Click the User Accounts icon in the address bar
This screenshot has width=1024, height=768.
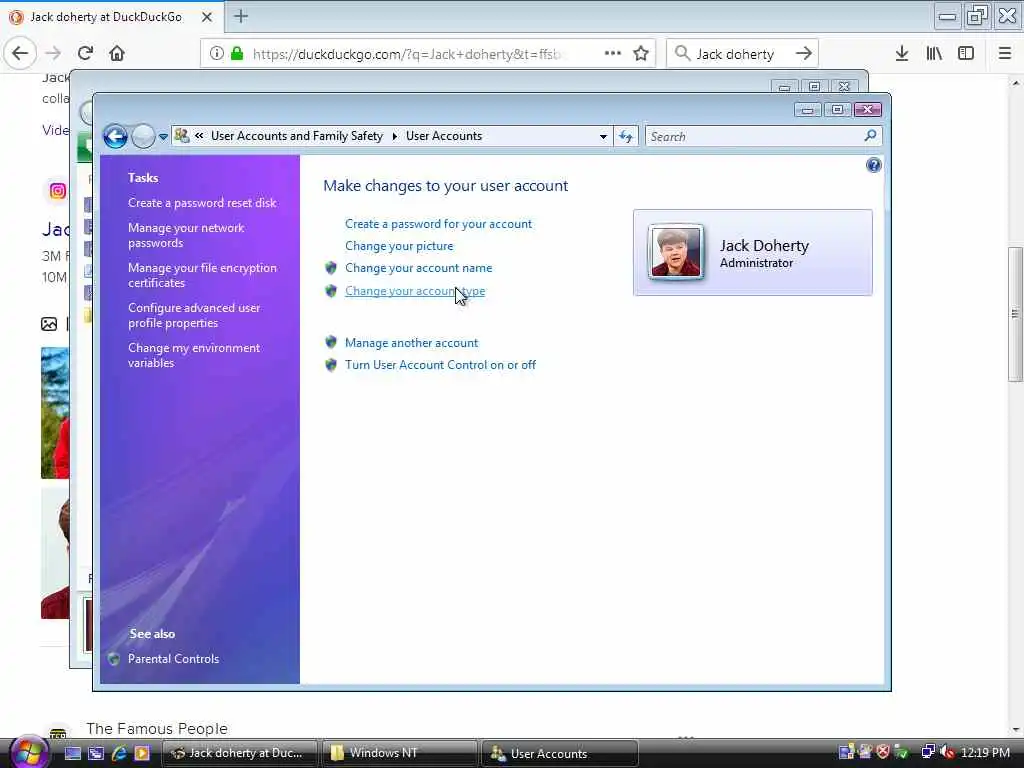[x=182, y=136]
